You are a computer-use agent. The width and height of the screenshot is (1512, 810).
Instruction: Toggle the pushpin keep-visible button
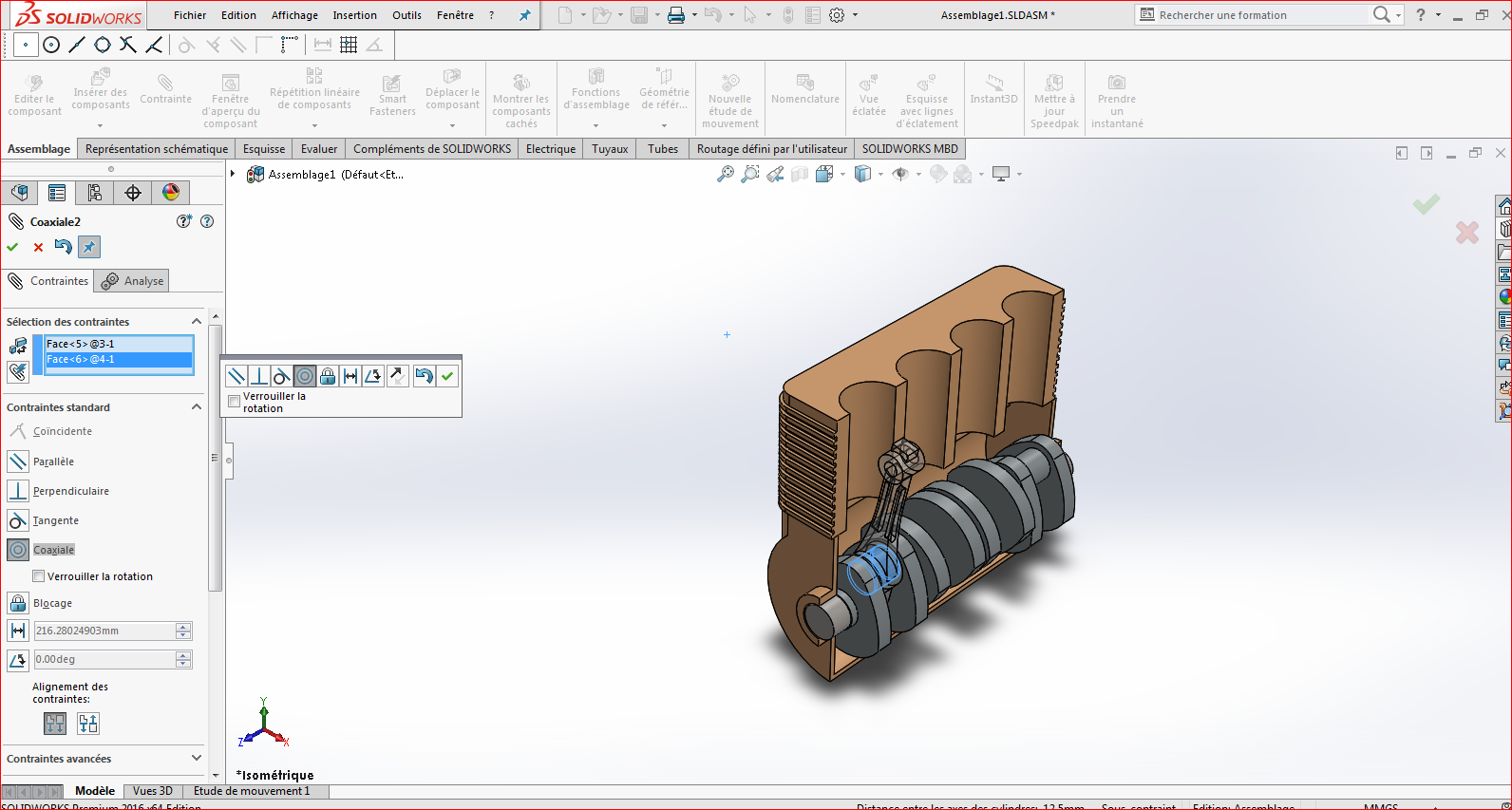(x=88, y=247)
